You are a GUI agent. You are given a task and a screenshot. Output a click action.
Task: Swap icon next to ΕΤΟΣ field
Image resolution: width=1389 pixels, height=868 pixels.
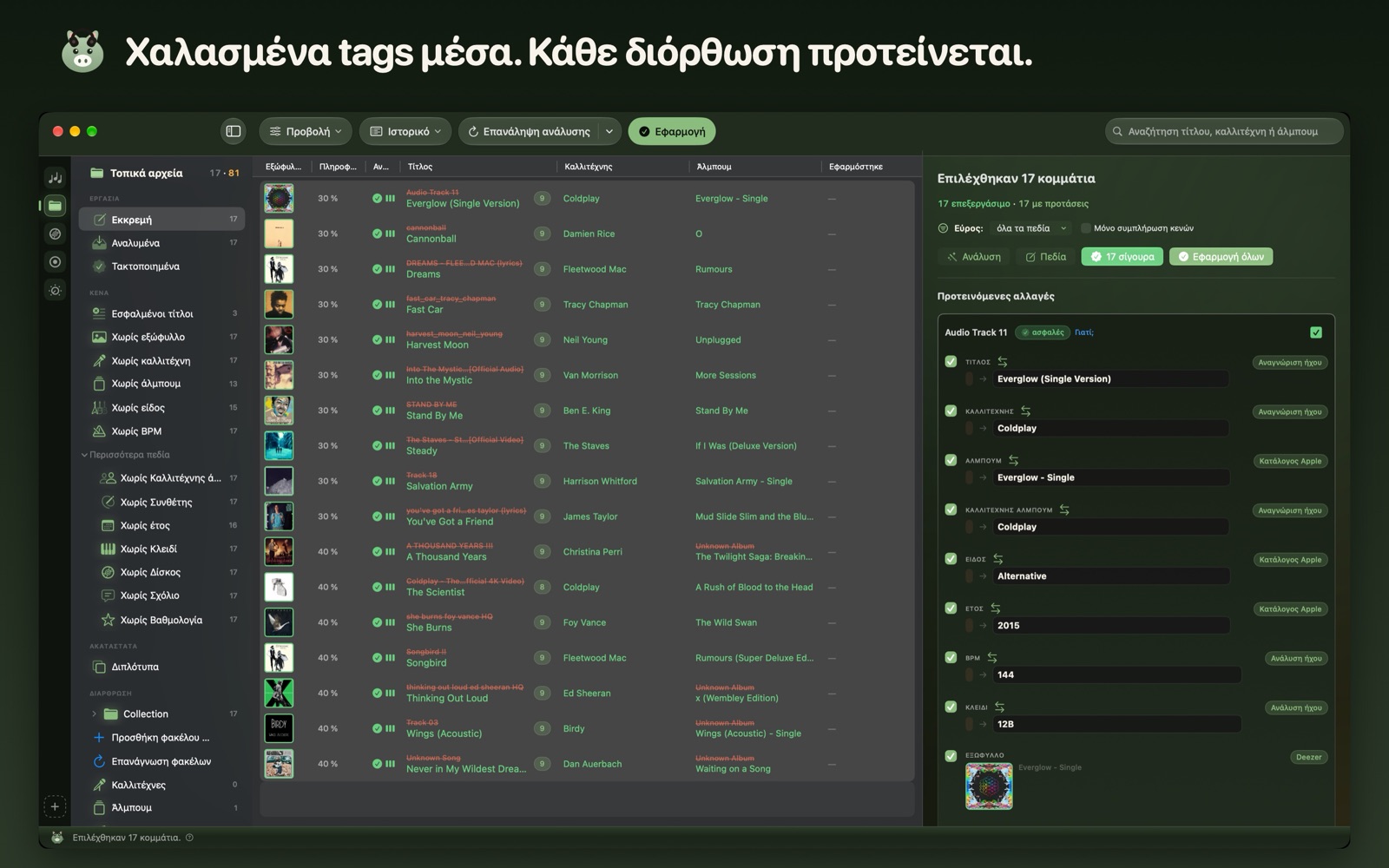tap(996, 608)
